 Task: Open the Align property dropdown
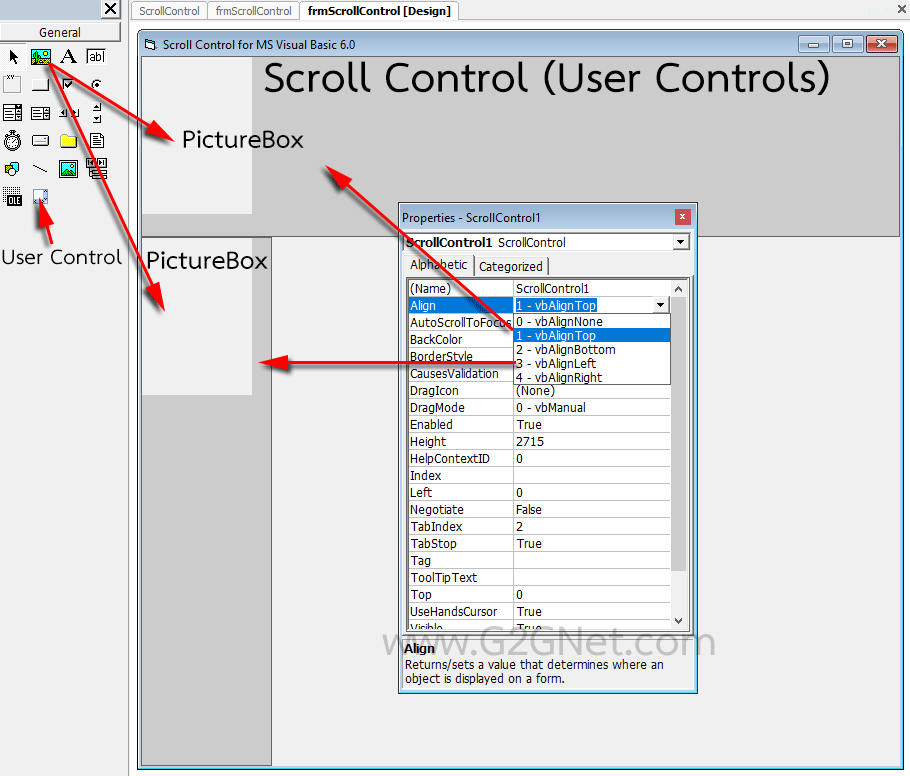point(659,305)
